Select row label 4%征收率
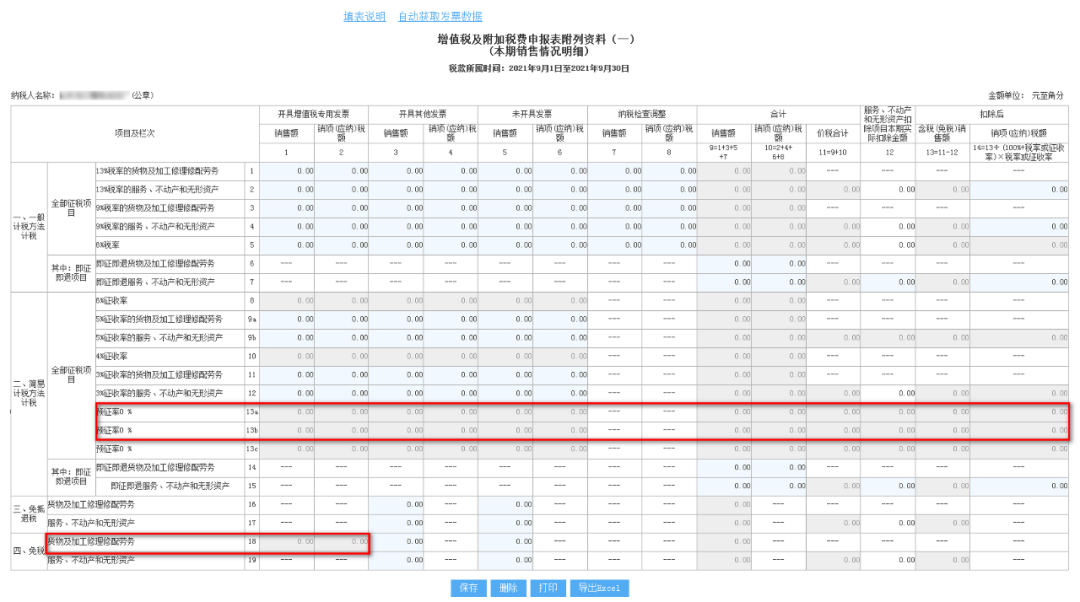 112,357
